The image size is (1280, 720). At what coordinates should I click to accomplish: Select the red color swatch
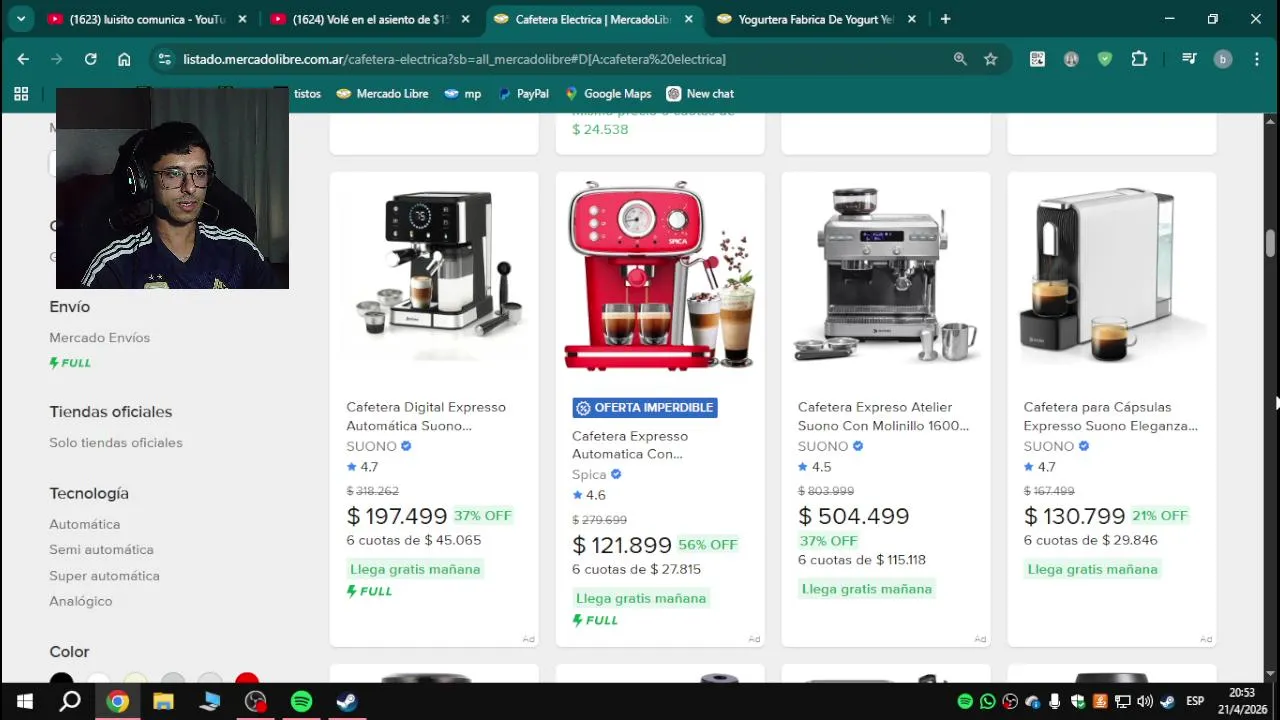[x=247, y=679]
